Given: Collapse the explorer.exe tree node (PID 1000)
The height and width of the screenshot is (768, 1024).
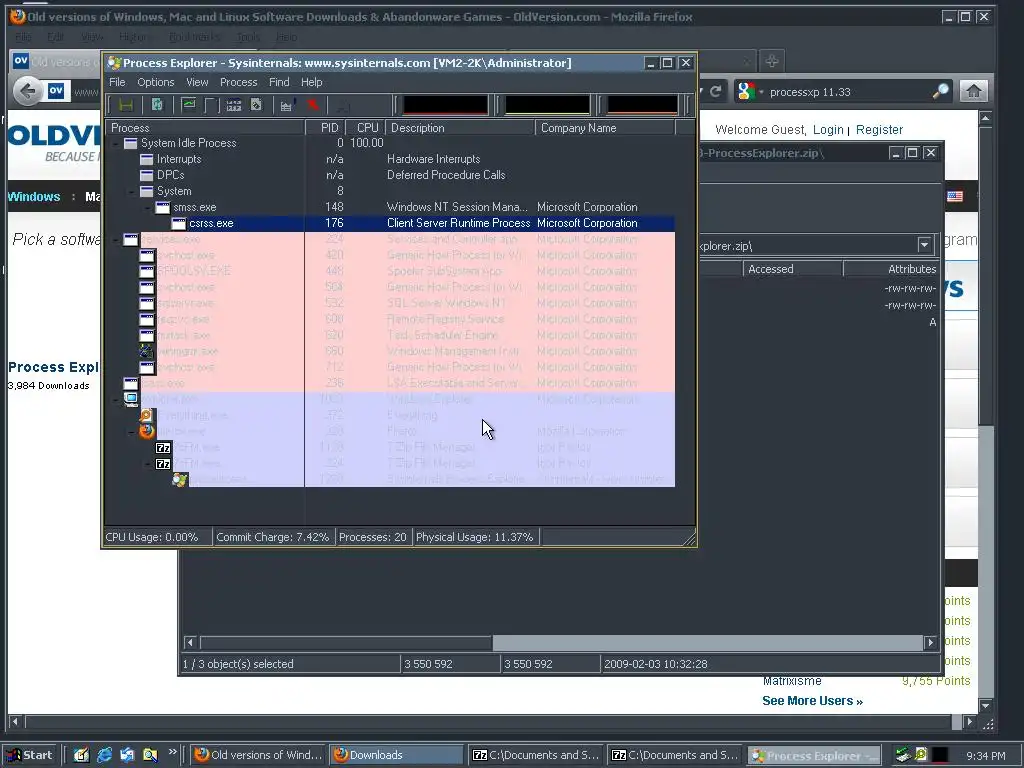Looking at the screenshot, I should pyautogui.click(x=116, y=399).
